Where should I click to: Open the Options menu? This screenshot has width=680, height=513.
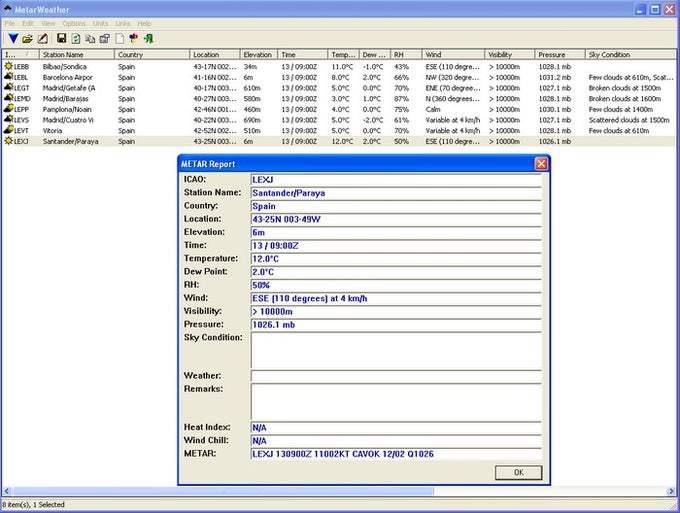coord(74,23)
